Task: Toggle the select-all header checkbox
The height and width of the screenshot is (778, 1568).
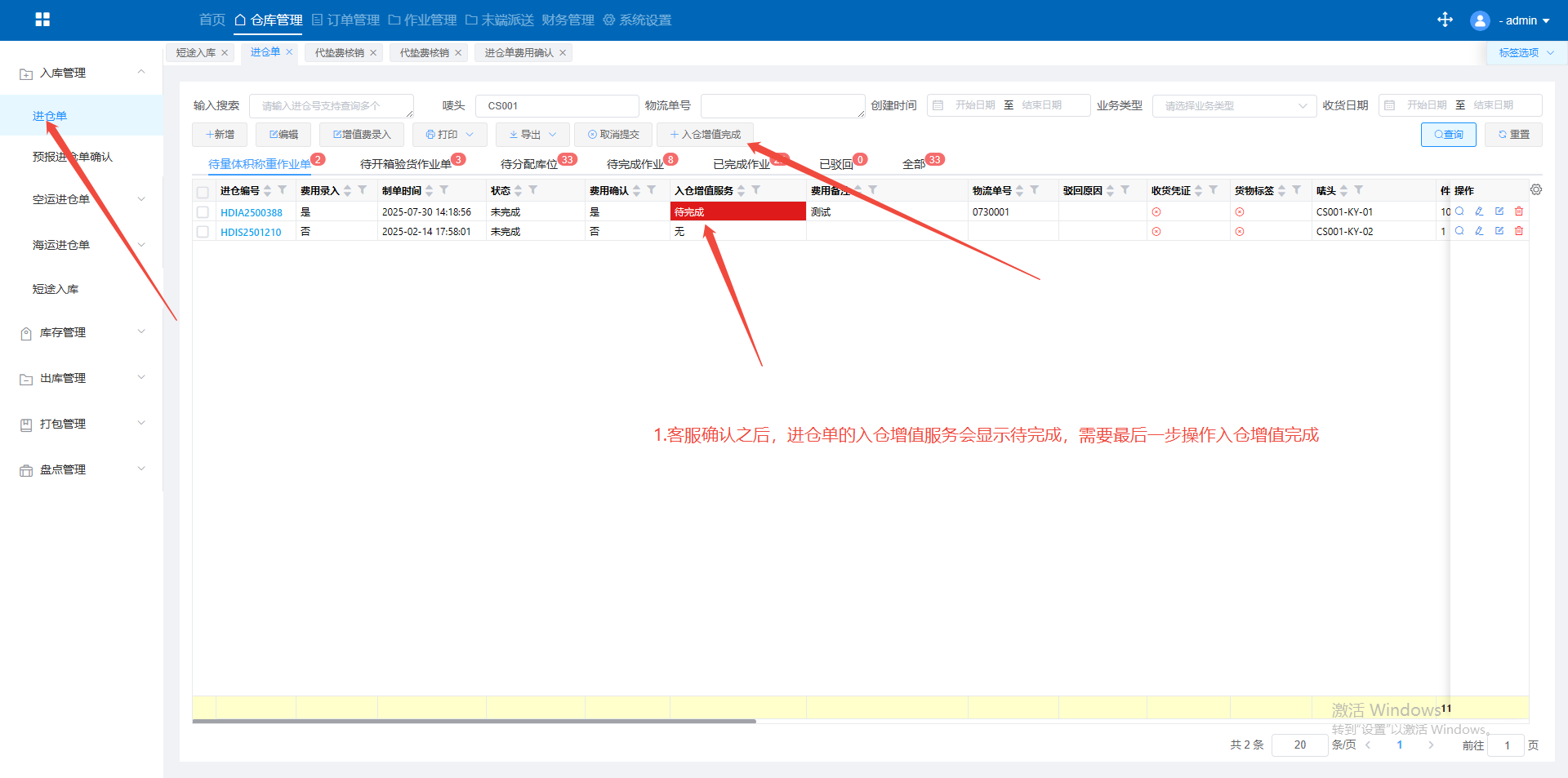Action: [x=203, y=192]
